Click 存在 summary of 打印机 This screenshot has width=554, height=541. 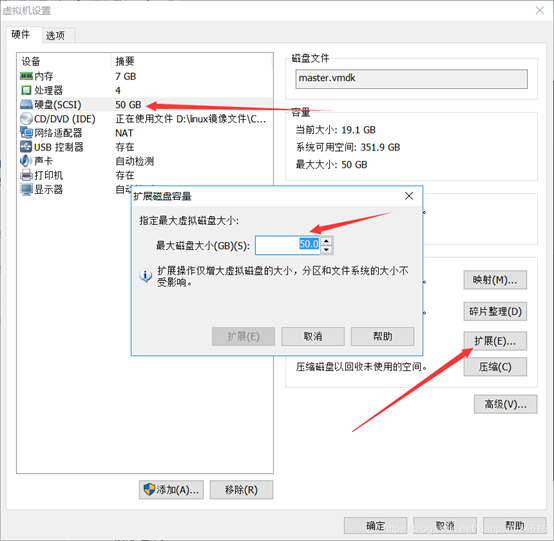[x=125, y=175]
